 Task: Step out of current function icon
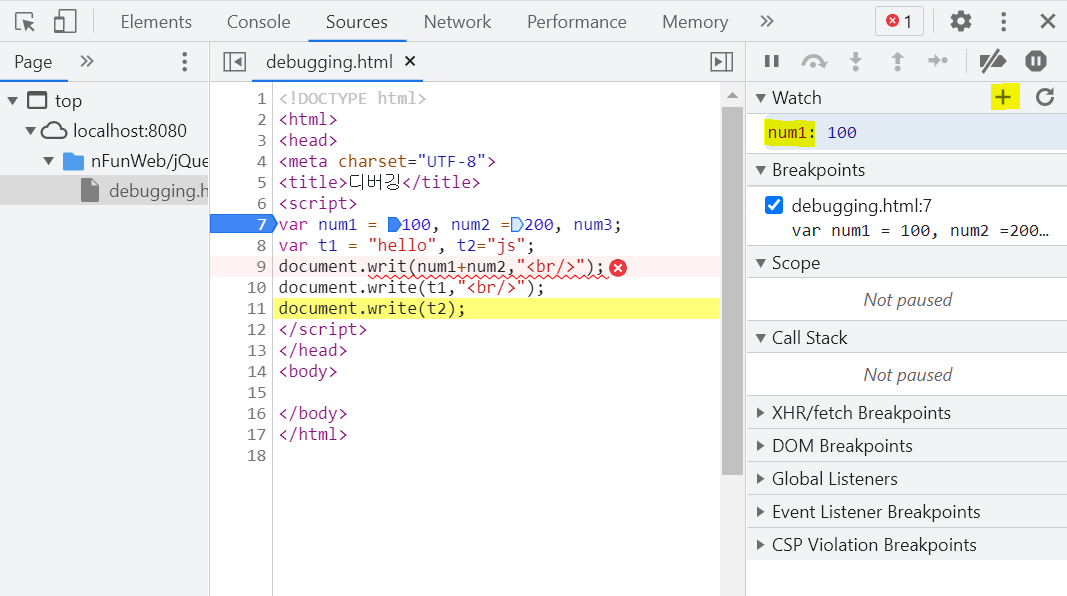(898, 61)
